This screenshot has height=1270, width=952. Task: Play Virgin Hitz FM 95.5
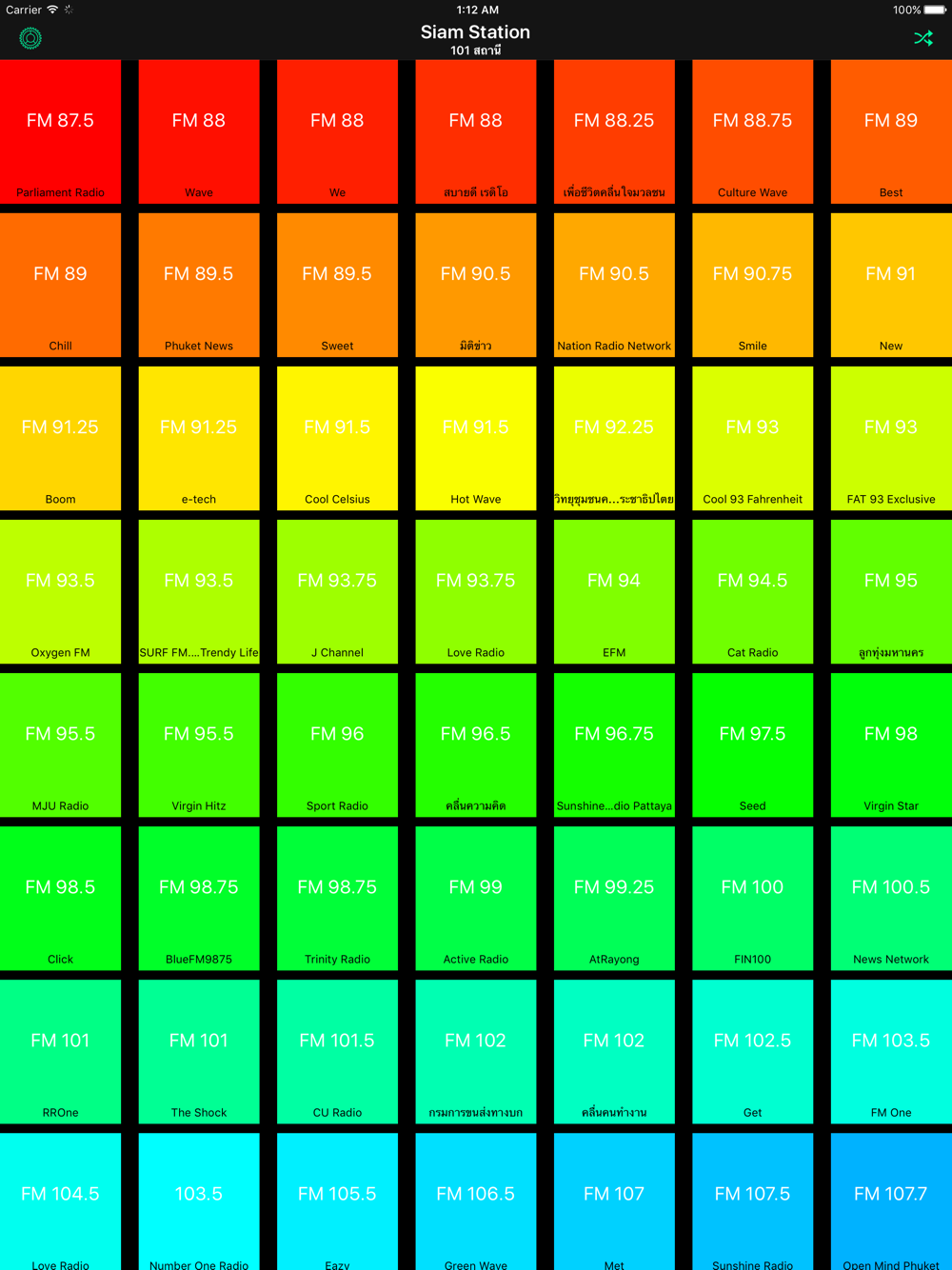click(199, 744)
